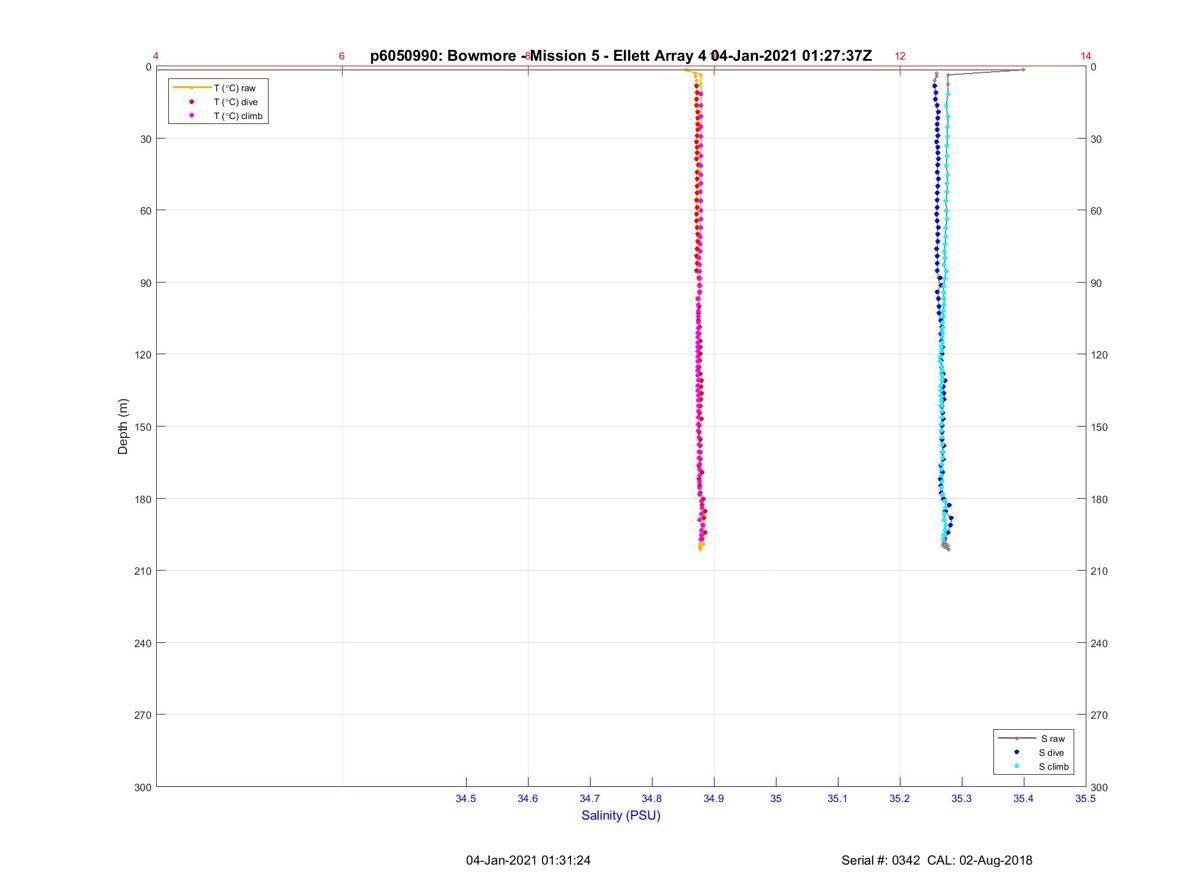Click the salinity tick label 35
Screen dimensions: 1200x885
776,798
